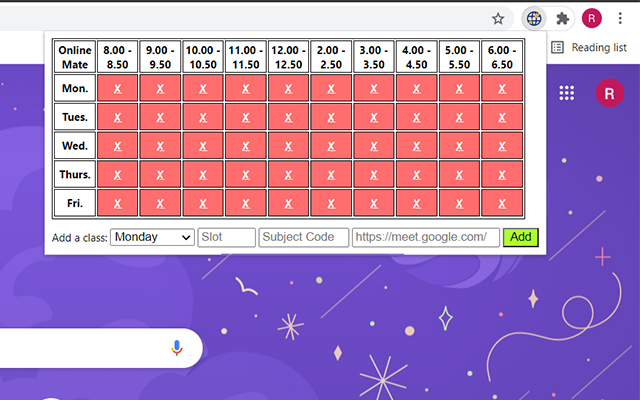The height and width of the screenshot is (400, 640).
Task: Select the Friday 6.00 - 6.50 slot cell
Action: [x=502, y=202]
